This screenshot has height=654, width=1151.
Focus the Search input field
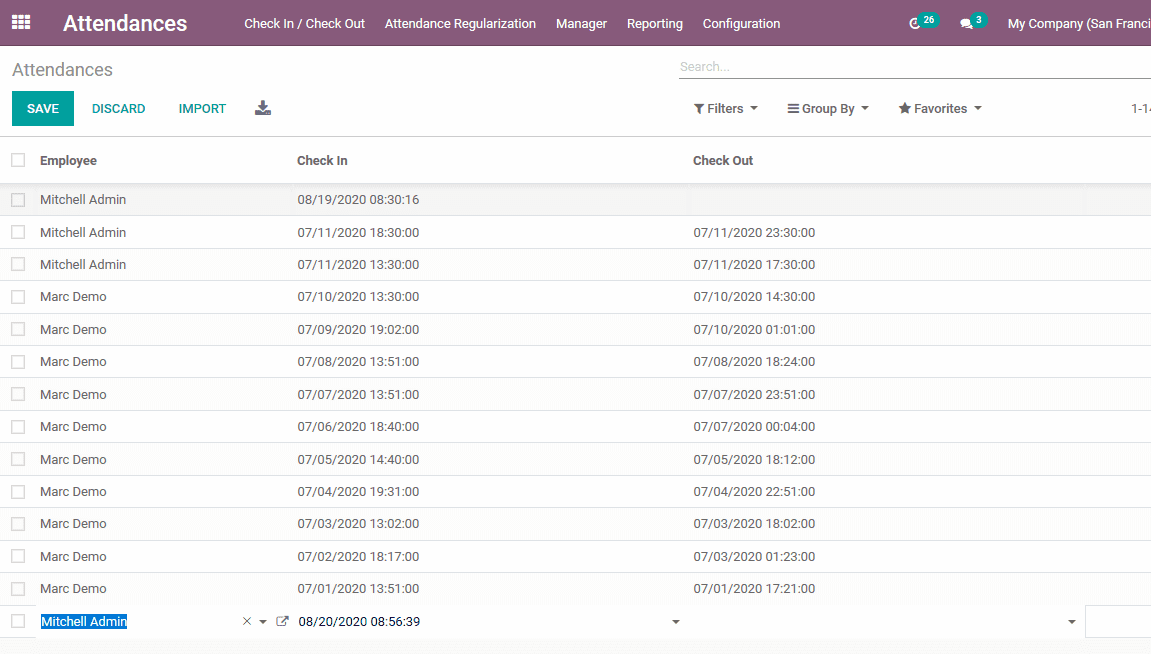(915, 67)
